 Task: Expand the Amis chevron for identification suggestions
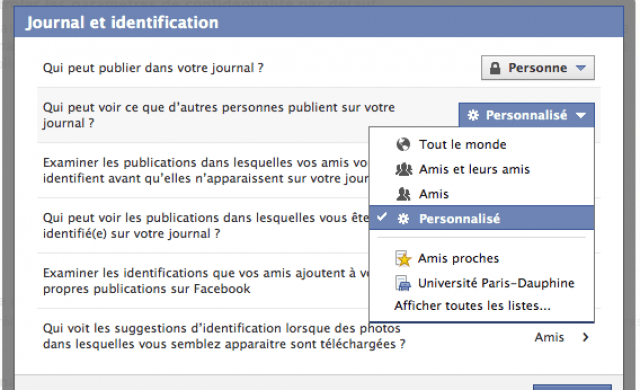586,337
